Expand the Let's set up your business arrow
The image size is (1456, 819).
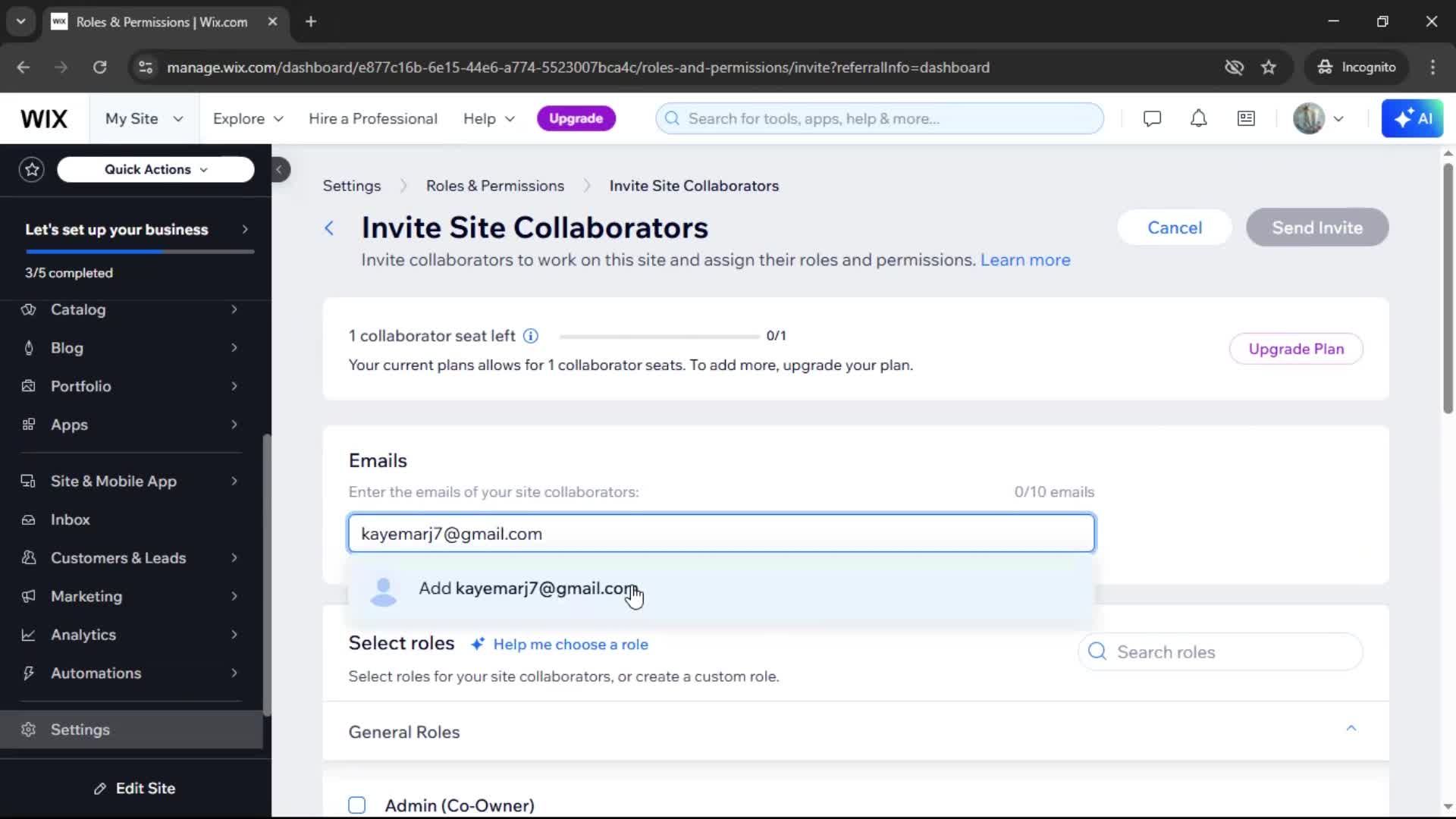click(x=245, y=229)
